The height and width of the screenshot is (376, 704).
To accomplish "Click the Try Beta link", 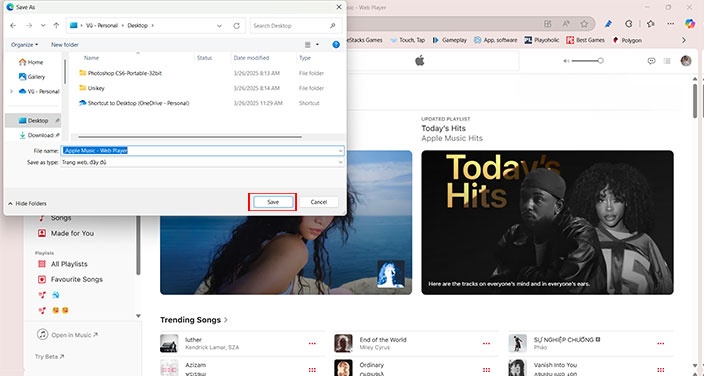I will tap(49, 356).
